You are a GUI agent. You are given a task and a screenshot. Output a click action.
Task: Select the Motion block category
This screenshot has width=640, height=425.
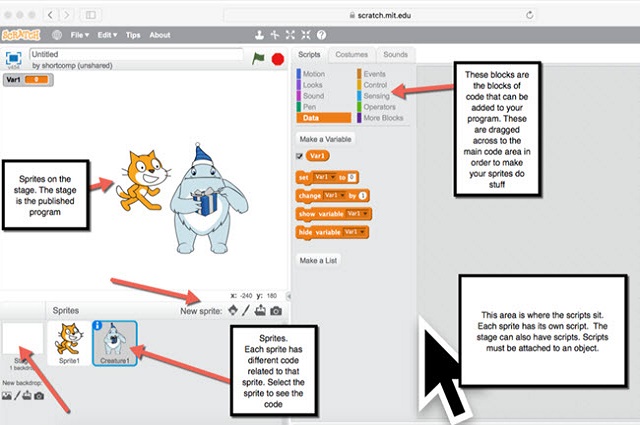(x=313, y=74)
